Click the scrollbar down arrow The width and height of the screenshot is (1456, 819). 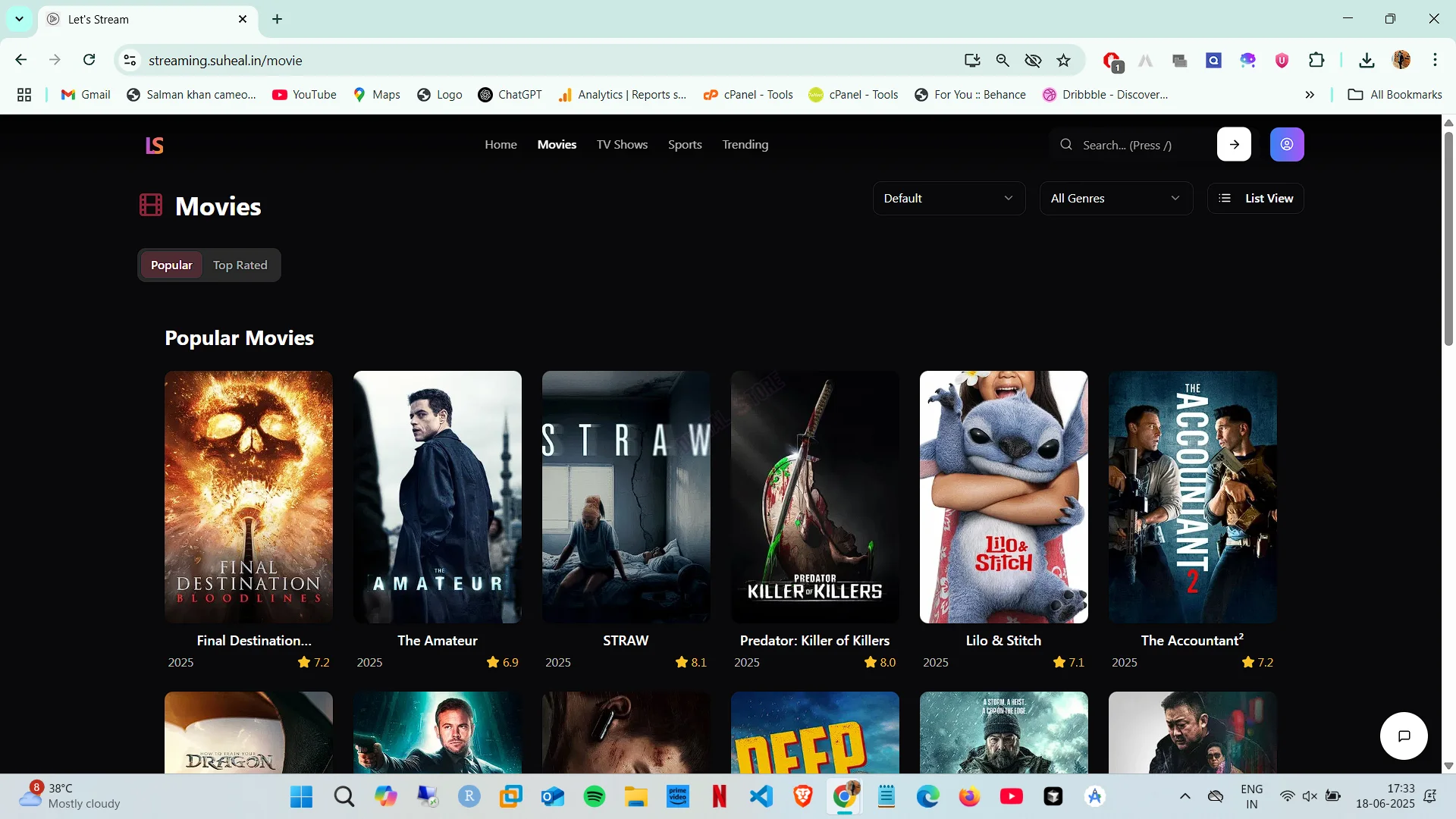(x=1448, y=766)
